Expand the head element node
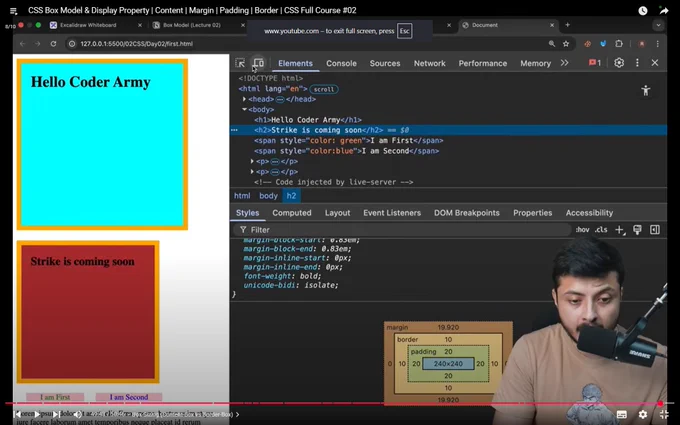 point(245,99)
